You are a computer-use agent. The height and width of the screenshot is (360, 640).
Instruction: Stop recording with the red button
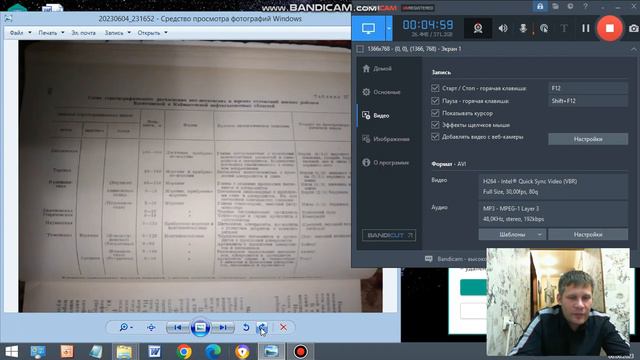pyautogui.click(x=609, y=28)
